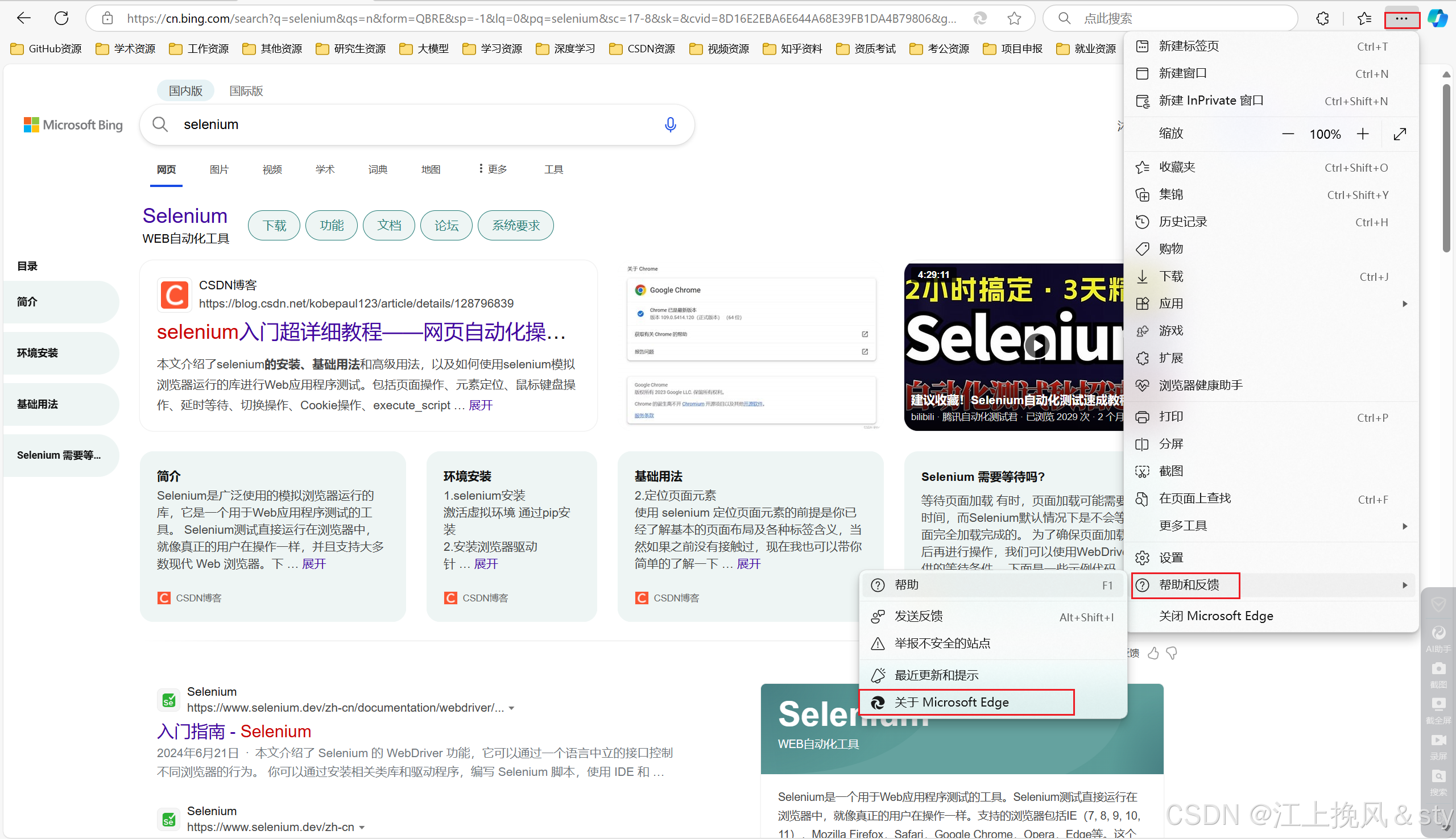
Task: Choose 打印 in menu
Action: coord(1271,417)
